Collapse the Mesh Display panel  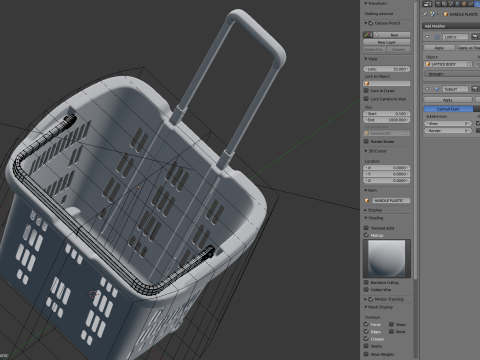point(366,307)
